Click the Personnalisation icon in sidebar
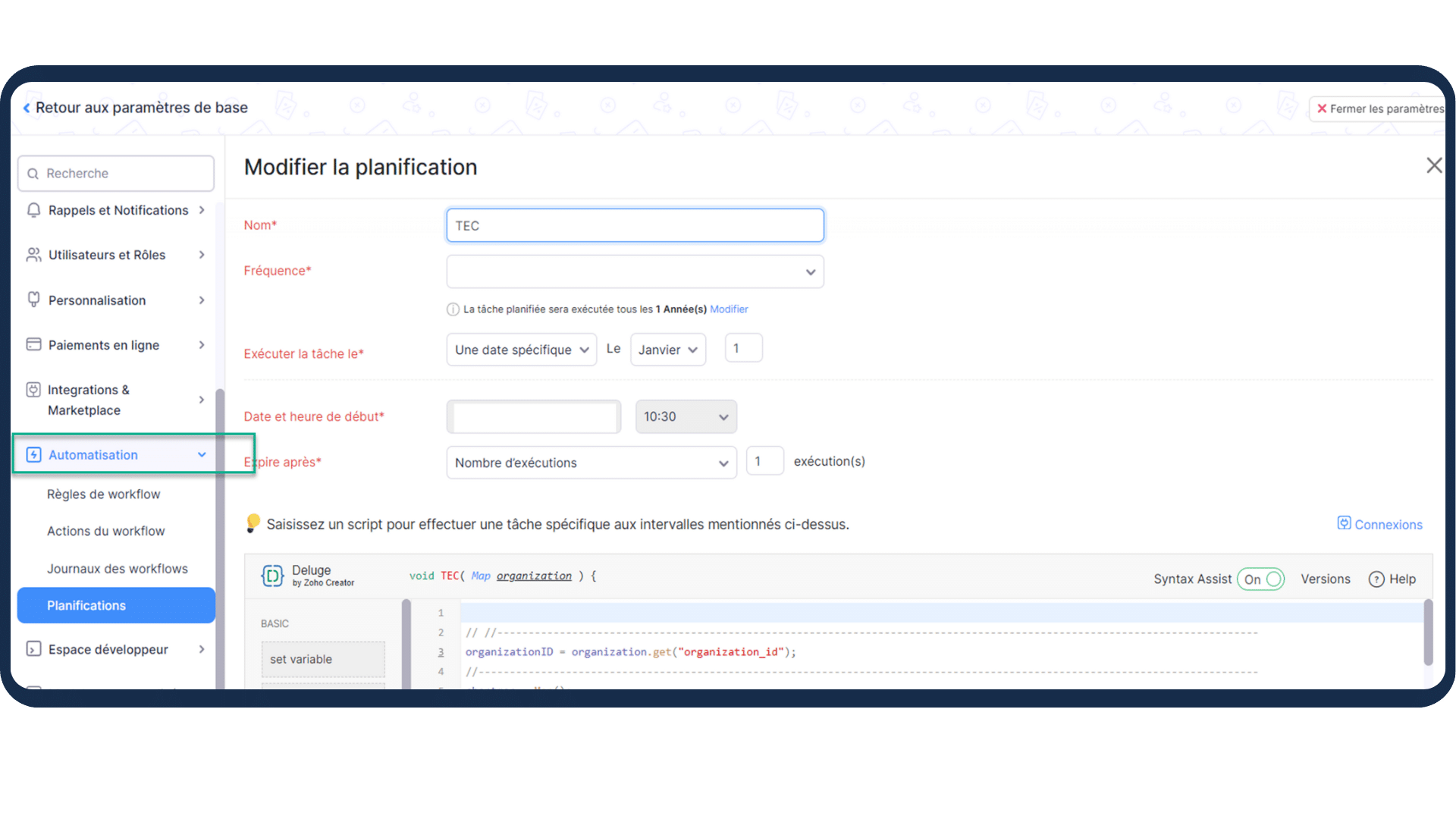The width and height of the screenshot is (1456, 819). tap(33, 300)
